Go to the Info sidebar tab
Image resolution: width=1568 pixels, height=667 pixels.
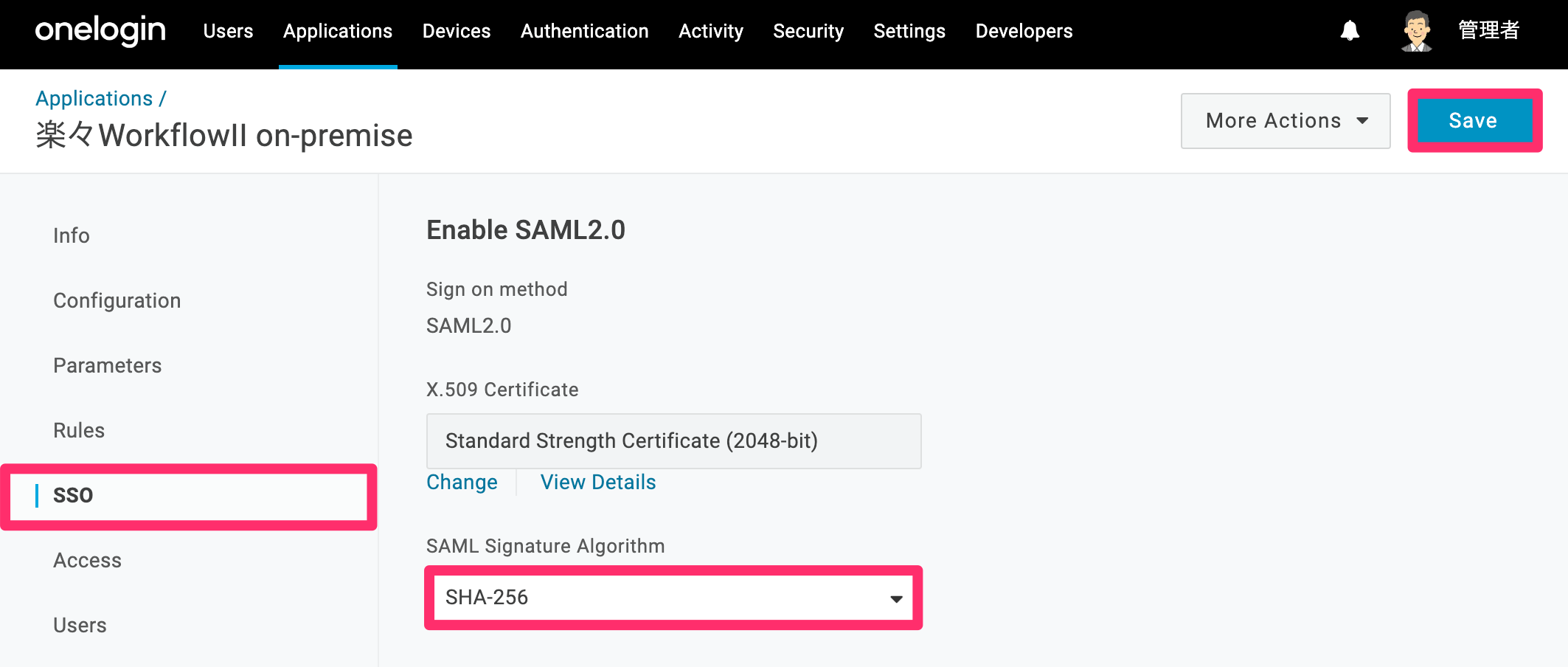click(x=72, y=235)
